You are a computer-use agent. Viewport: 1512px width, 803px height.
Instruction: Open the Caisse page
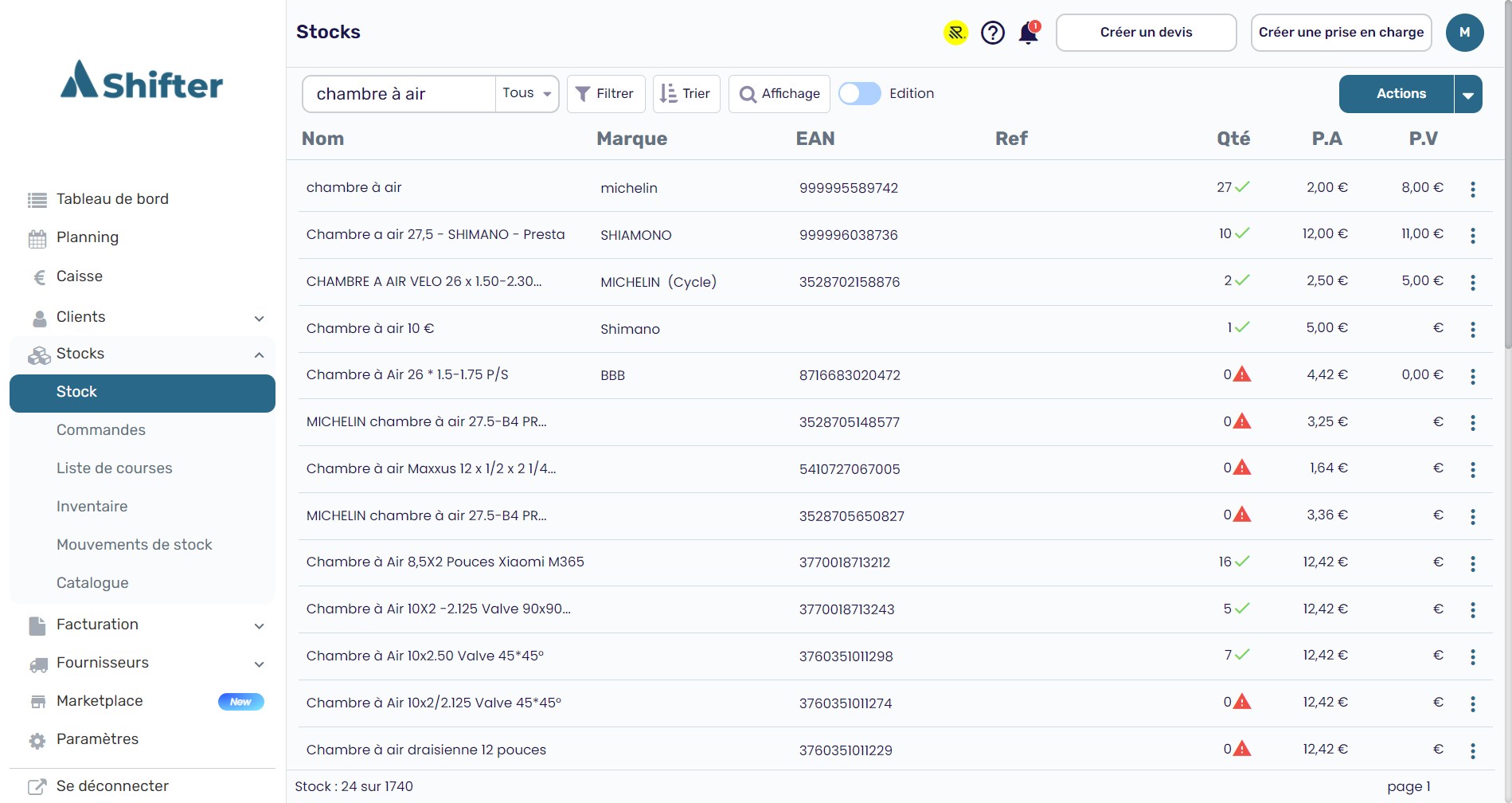coord(80,276)
